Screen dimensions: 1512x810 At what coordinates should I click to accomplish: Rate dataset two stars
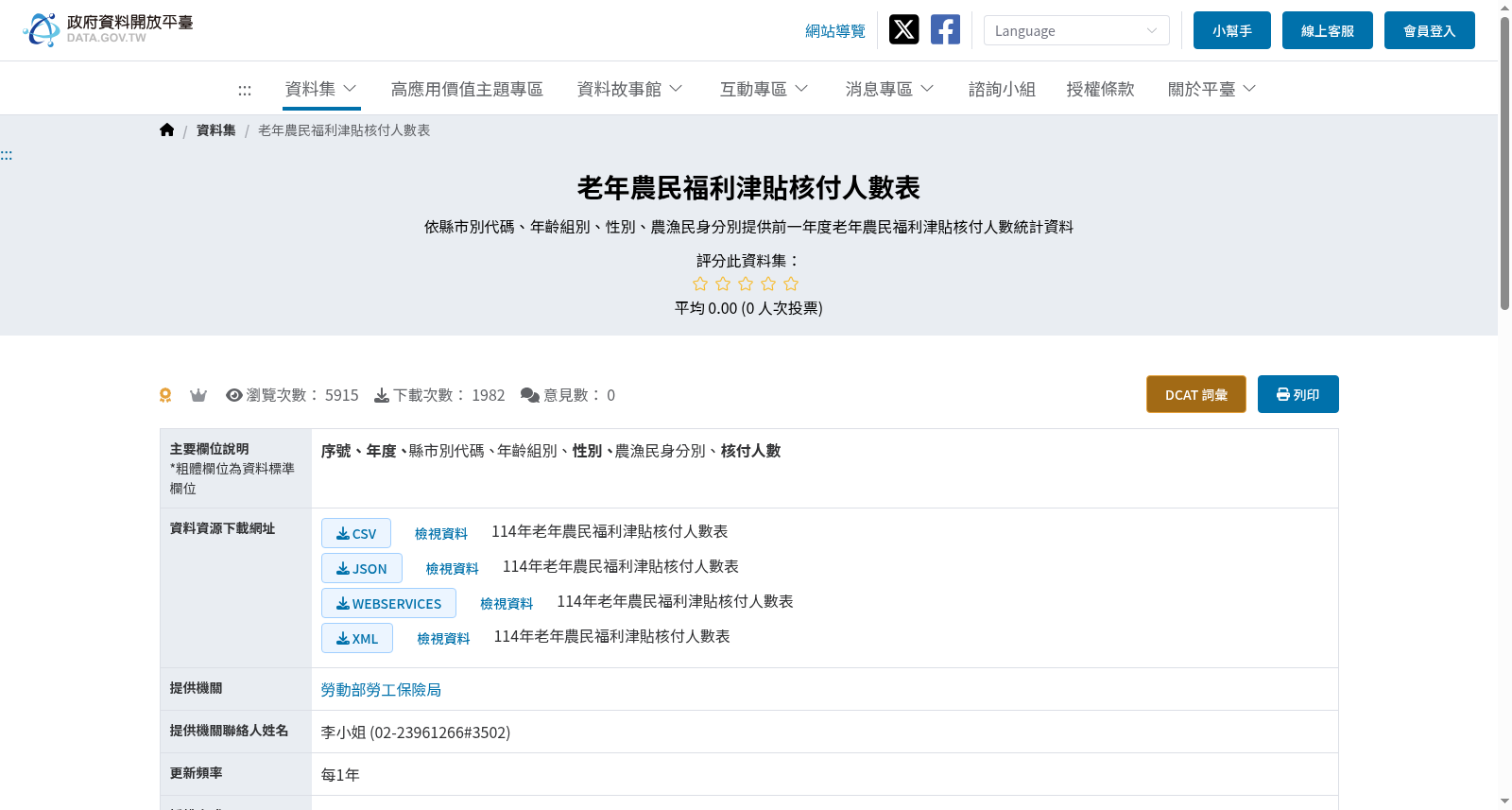point(723,284)
